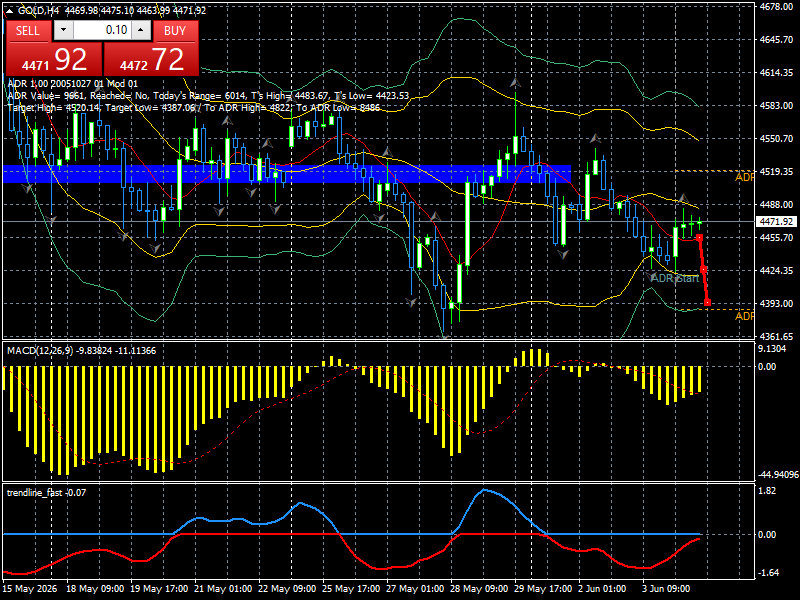Increase lot volume with the up arrow

141,30
